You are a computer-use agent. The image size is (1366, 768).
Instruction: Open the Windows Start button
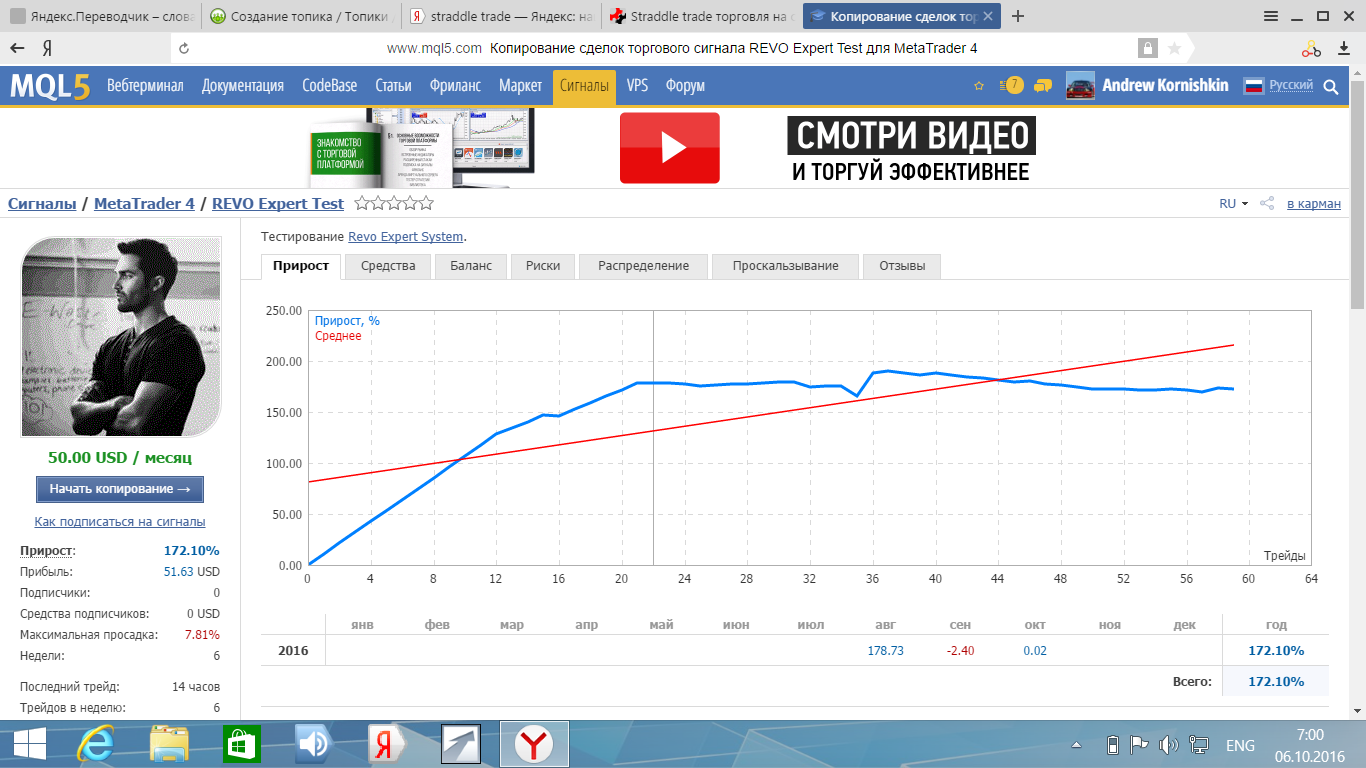click(x=29, y=745)
